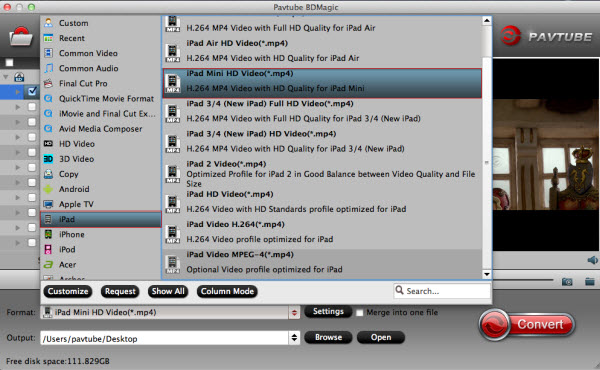Select iPad Air HD Video(*.mp4) profile

pyautogui.click(x=322, y=51)
